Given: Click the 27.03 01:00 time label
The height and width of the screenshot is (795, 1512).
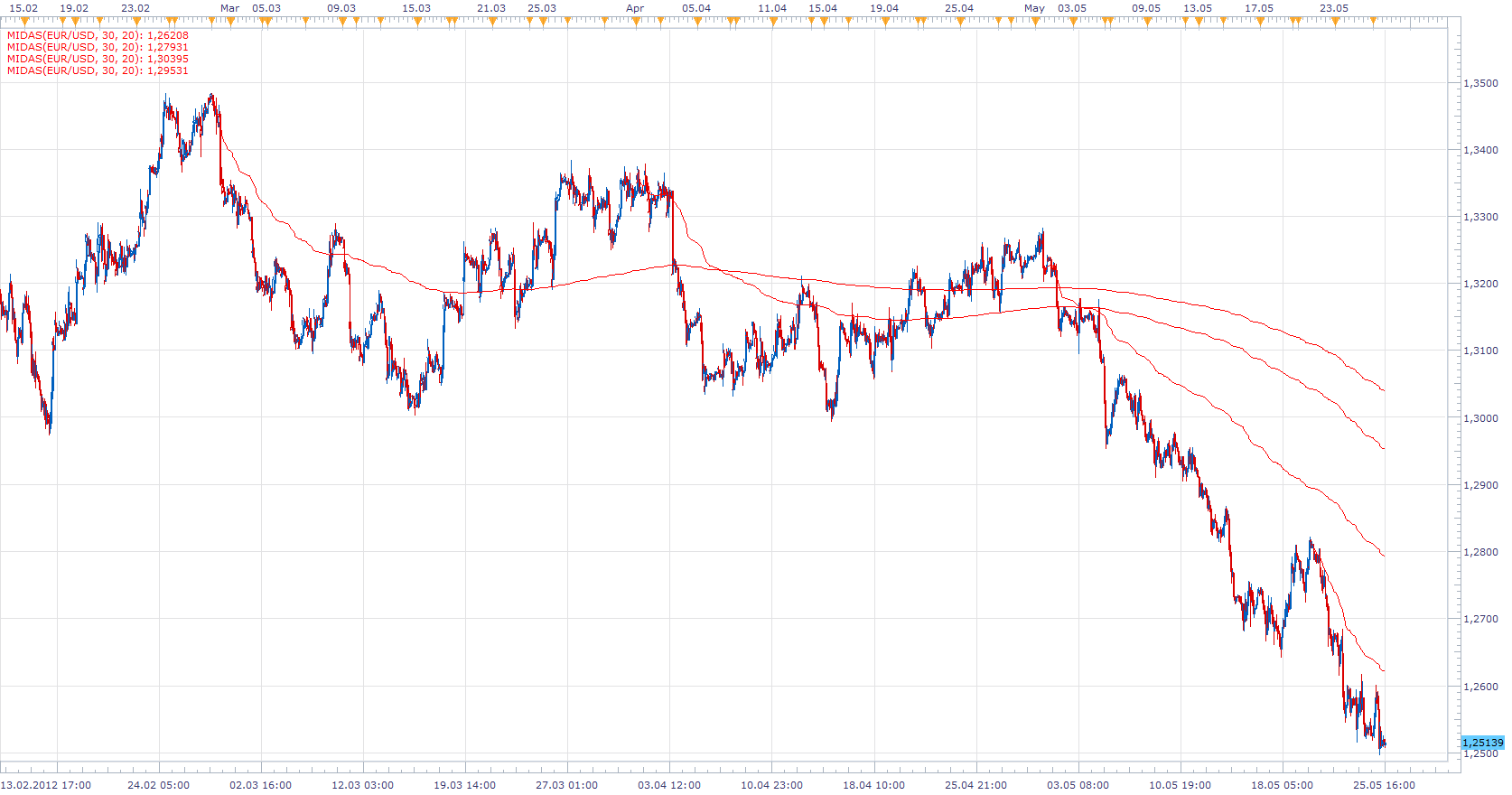Looking at the screenshot, I should click(566, 785).
